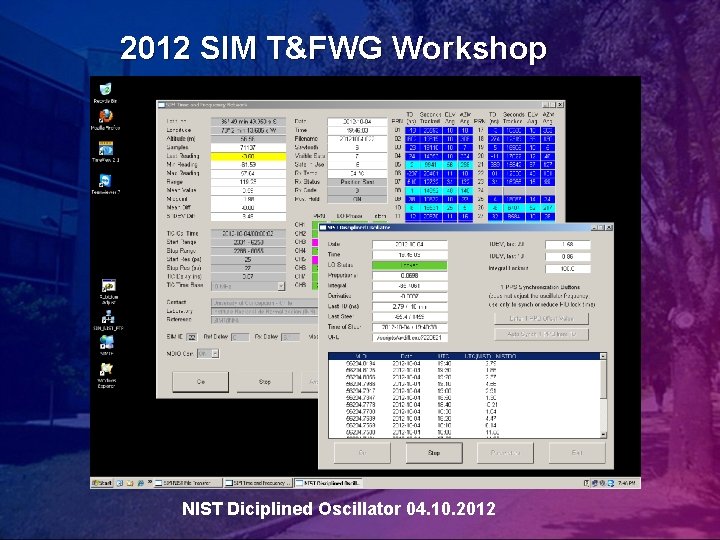This screenshot has height=540, width=720.
Task: Click the Enter 1 PPS Offset Value button
Action: (541, 318)
